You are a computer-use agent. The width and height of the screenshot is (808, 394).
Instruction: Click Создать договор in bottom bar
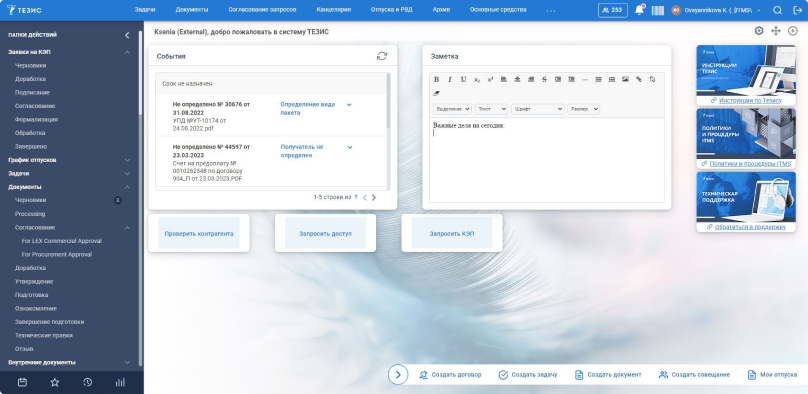click(450, 374)
